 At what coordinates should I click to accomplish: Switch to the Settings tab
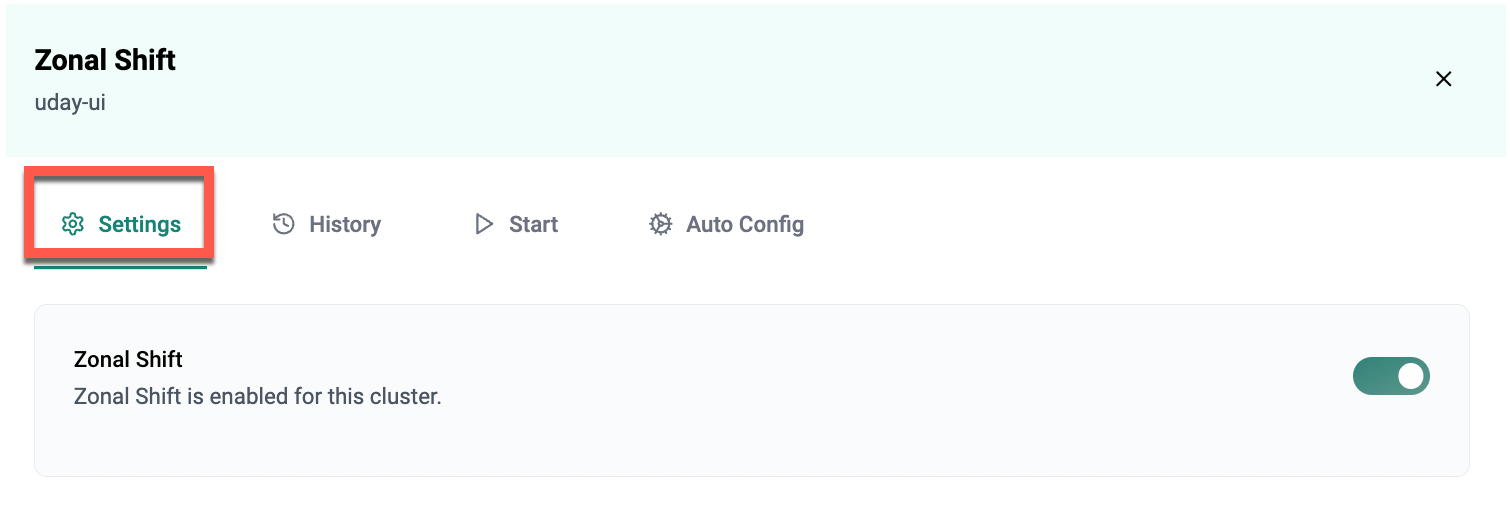[x=139, y=224]
